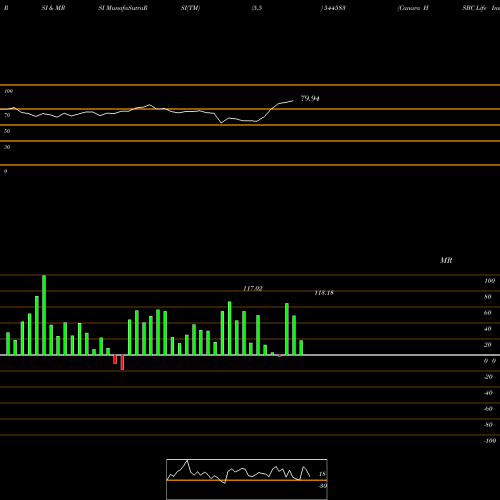
Task: Click the RSI axis label 30
Action: [x=7, y=147]
